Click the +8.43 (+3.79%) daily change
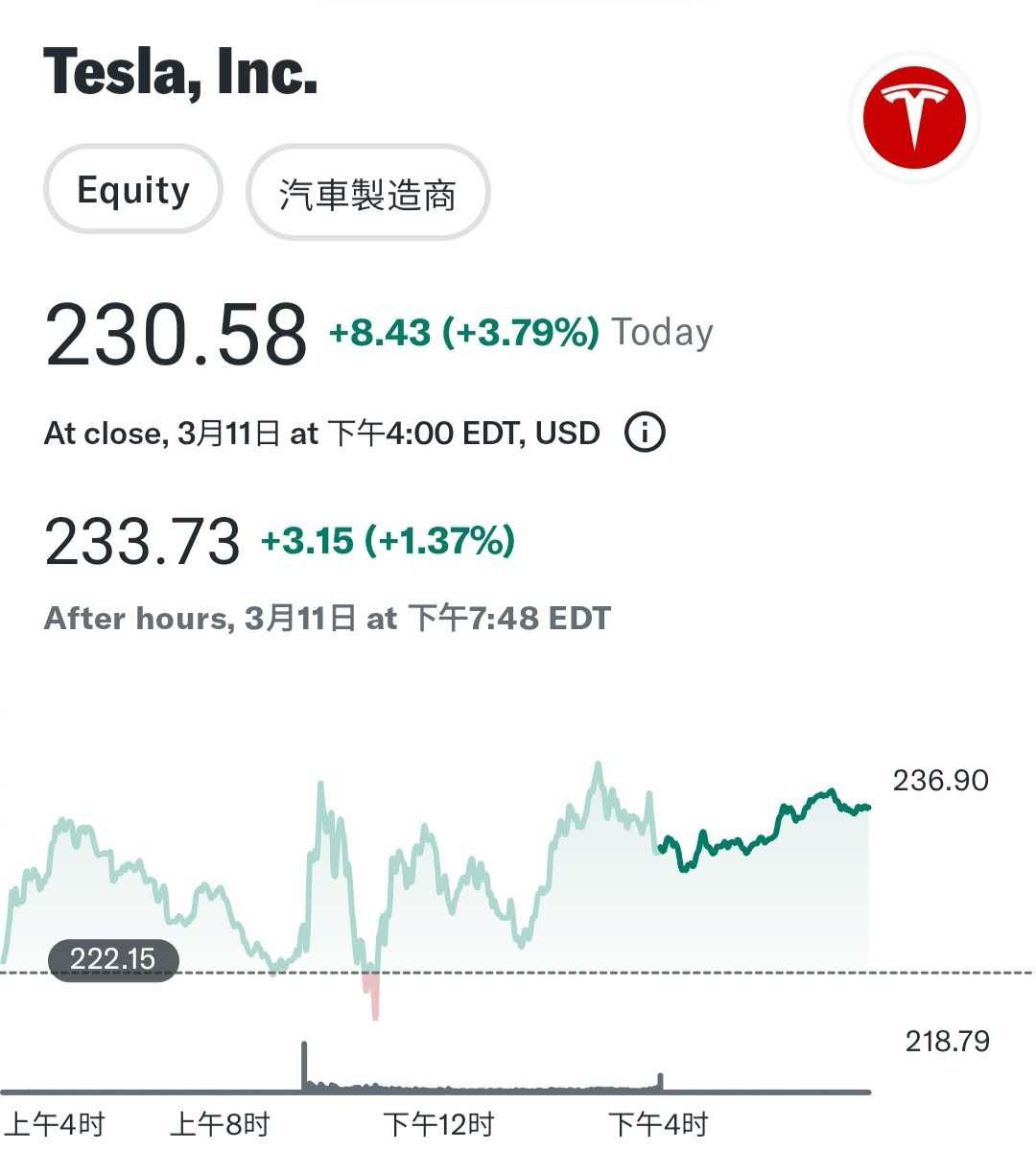1036x1151 pixels. (x=464, y=333)
